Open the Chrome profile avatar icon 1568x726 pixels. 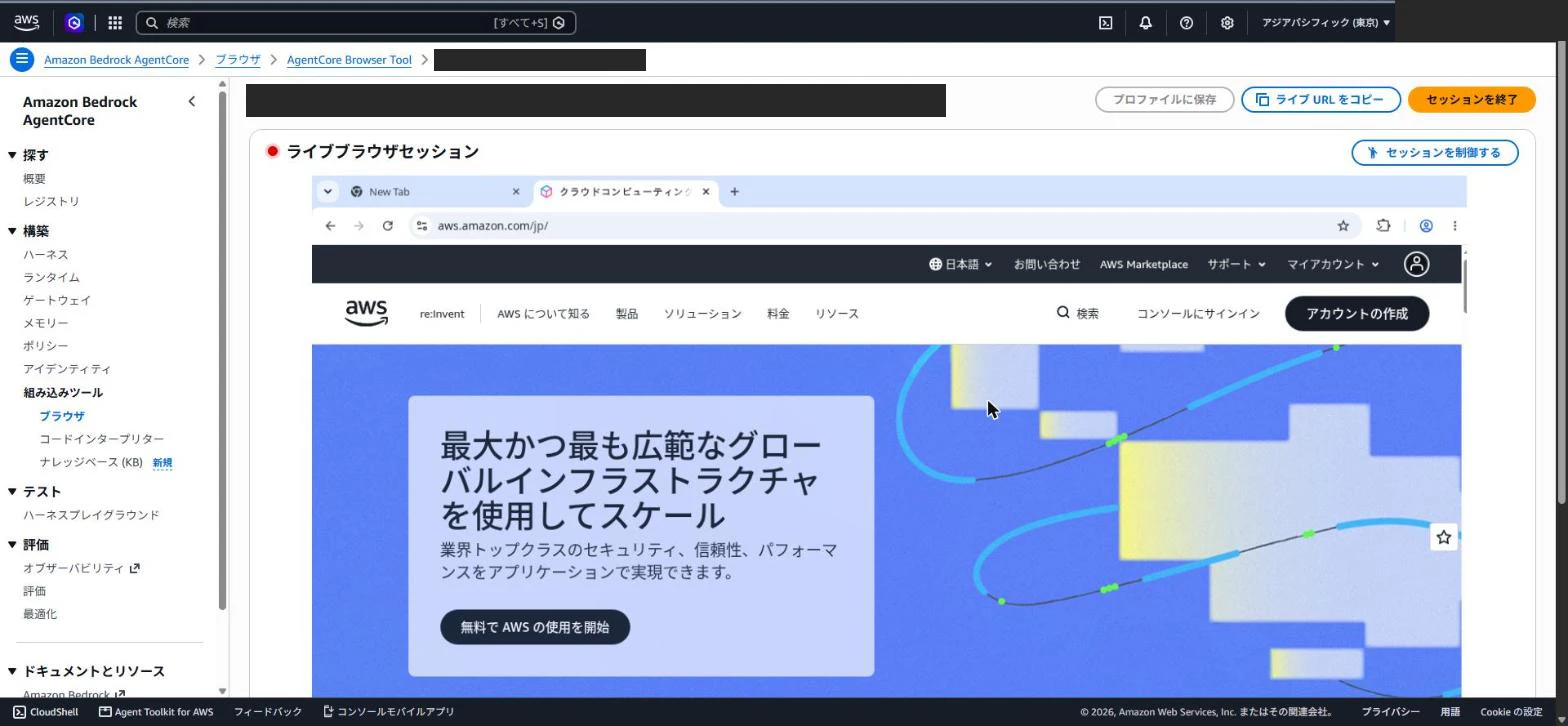[1426, 225]
